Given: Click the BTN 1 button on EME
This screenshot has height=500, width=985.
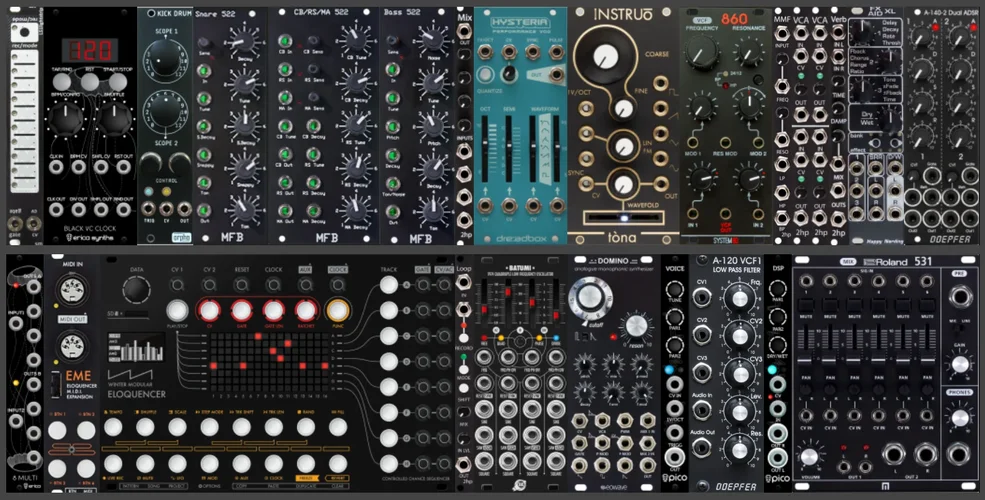Looking at the screenshot, I should point(57,430).
